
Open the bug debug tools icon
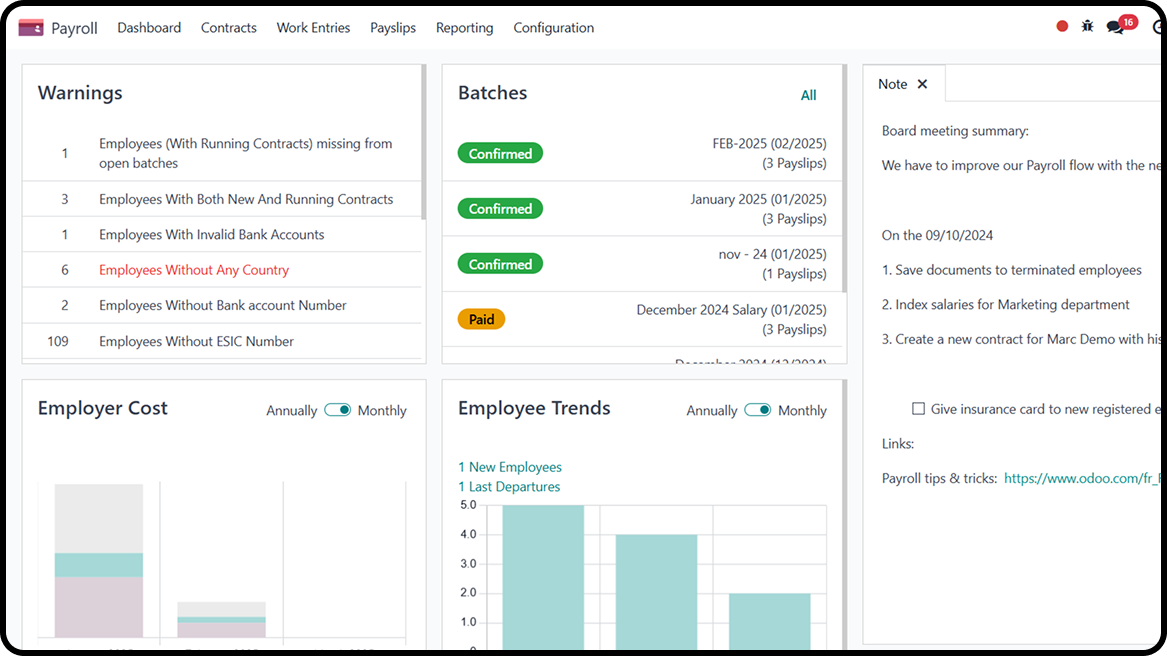(1088, 27)
